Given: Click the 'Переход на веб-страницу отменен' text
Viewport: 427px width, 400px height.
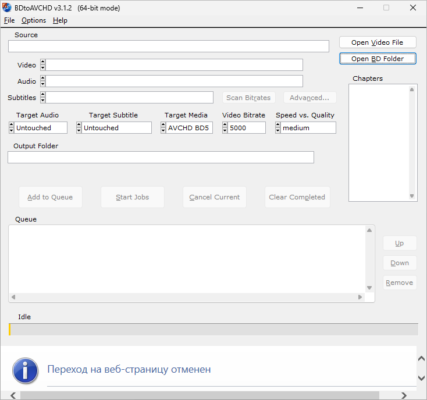Looking at the screenshot, I should tap(129, 369).
